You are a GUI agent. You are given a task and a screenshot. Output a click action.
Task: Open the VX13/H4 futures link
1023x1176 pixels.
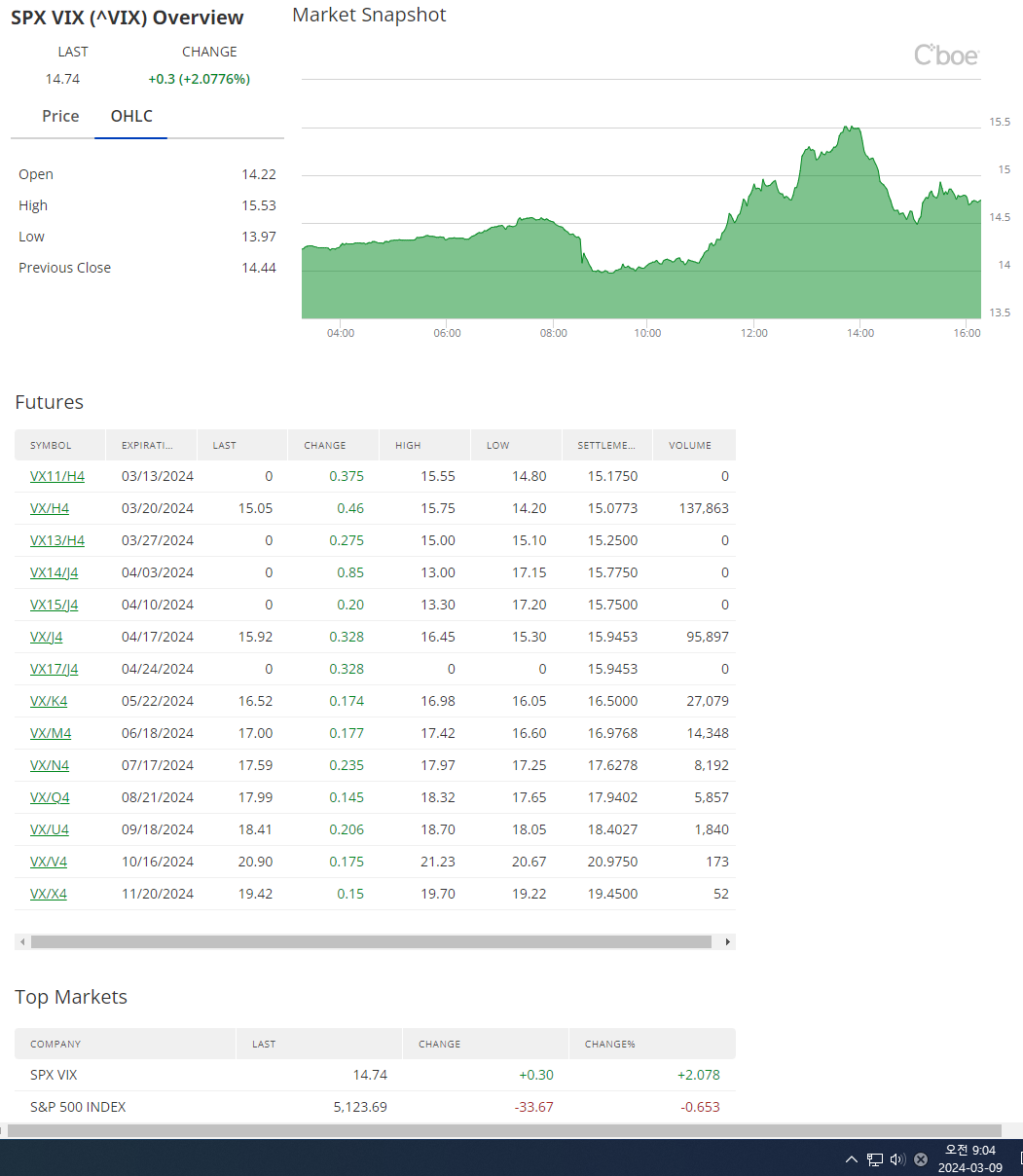point(57,540)
